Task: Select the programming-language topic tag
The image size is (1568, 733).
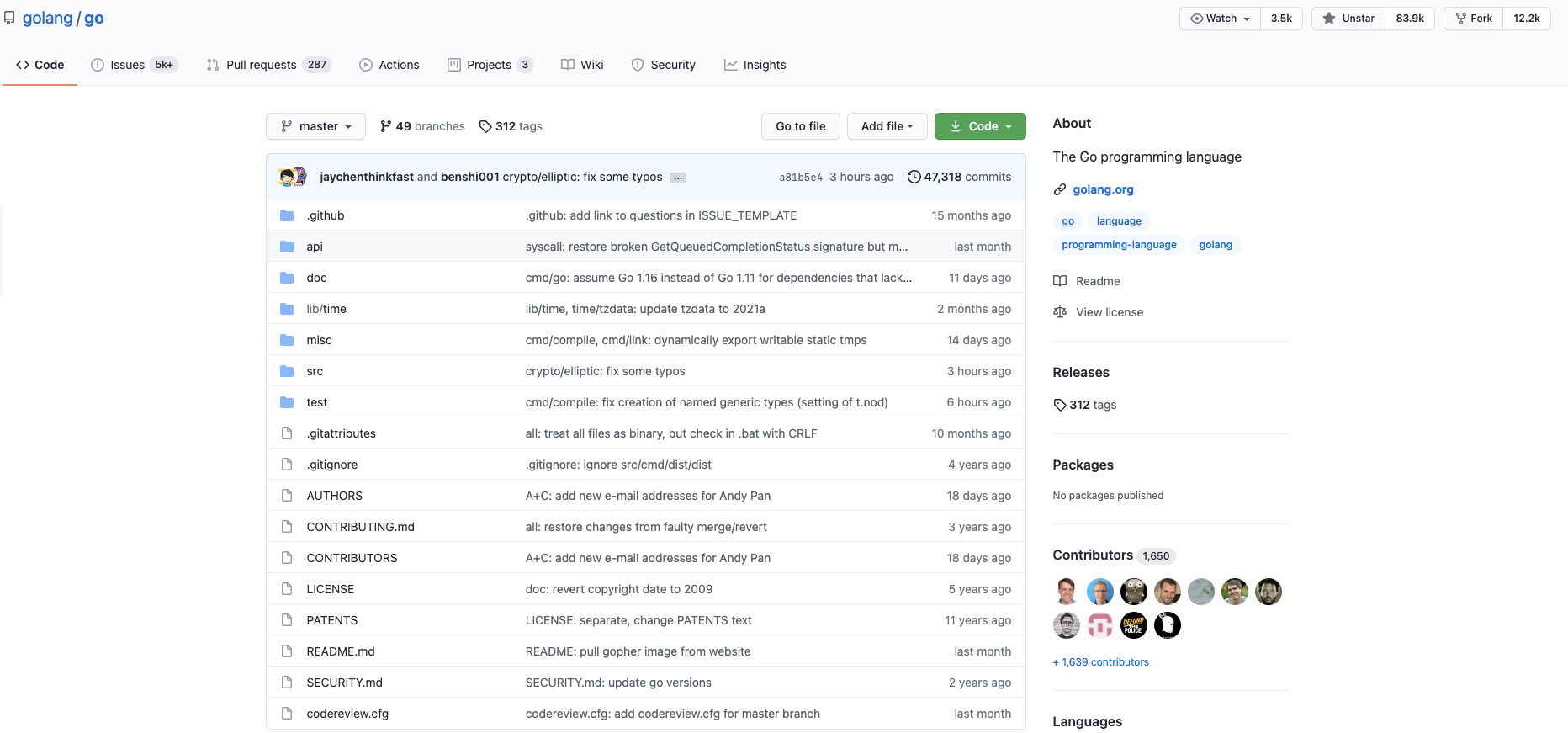Action: click(x=1119, y=245)
